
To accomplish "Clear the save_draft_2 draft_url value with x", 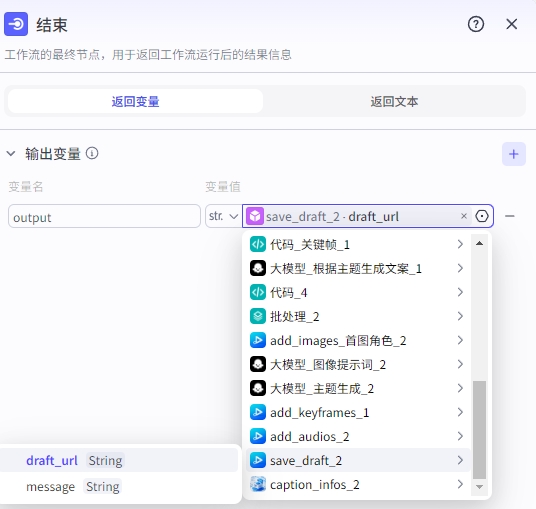I will tap(464, 216).
